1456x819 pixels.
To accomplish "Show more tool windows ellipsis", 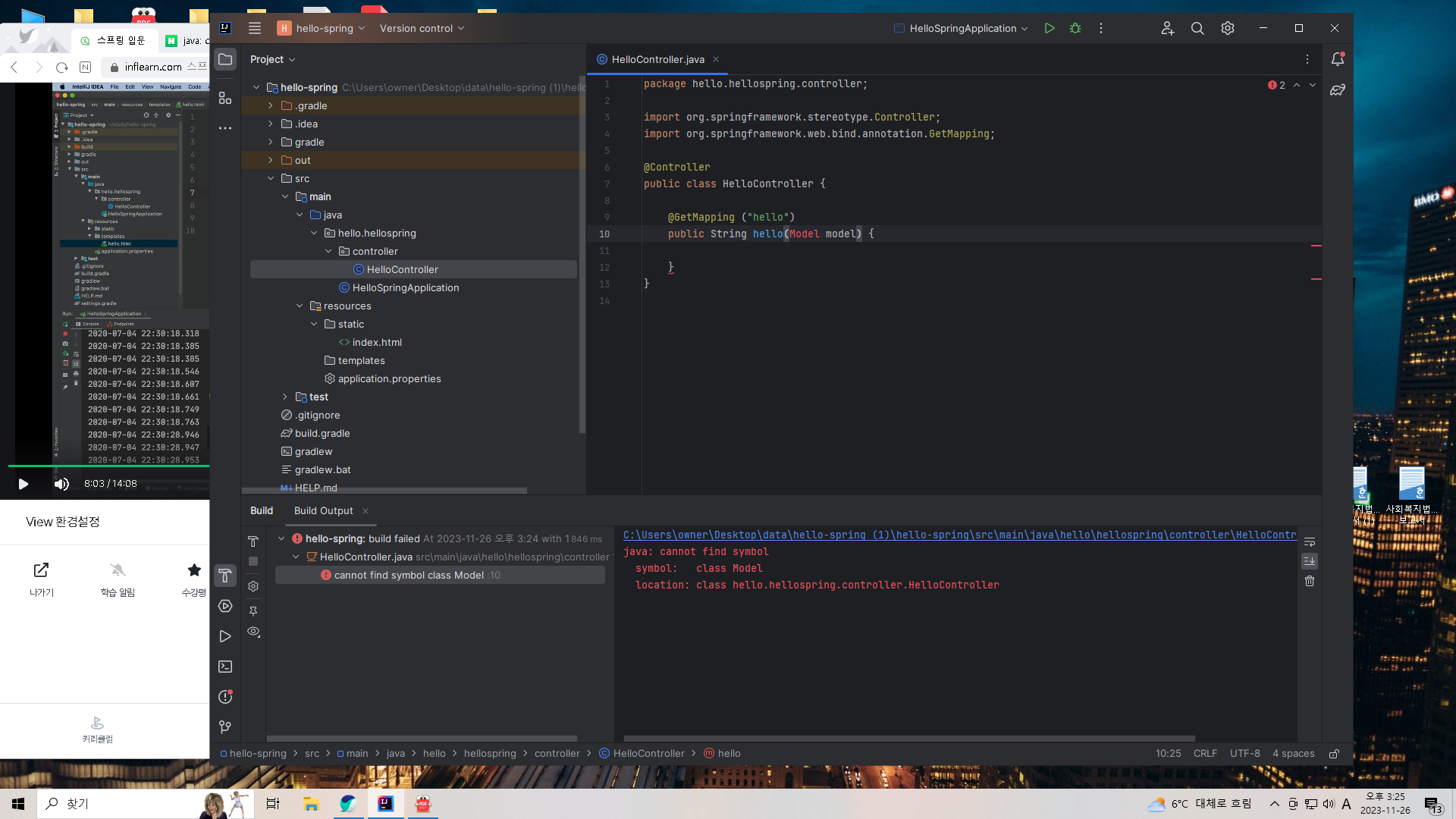I will (x=225, y=128).
